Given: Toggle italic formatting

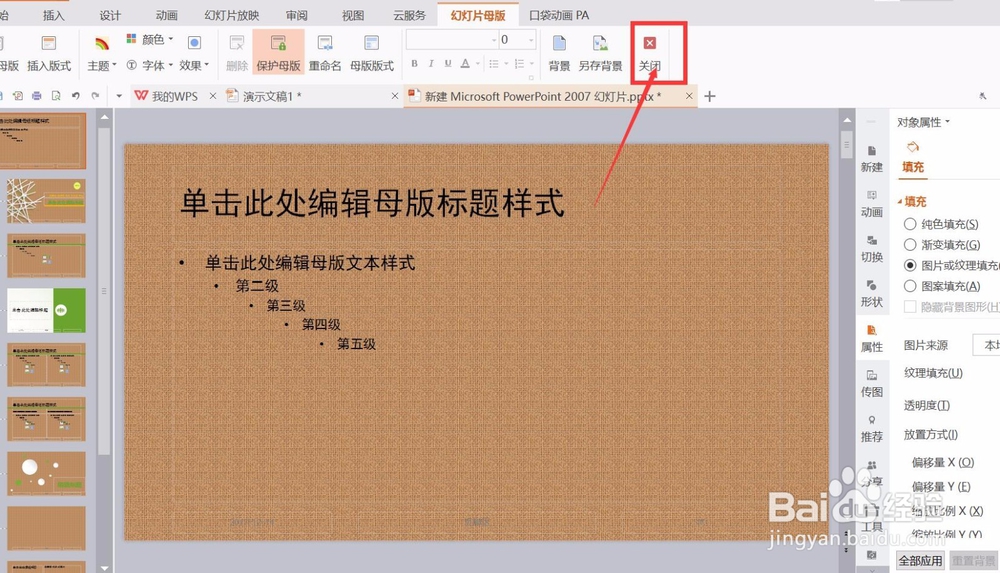Looking at the screenshot, I should (x=431, y=63).
